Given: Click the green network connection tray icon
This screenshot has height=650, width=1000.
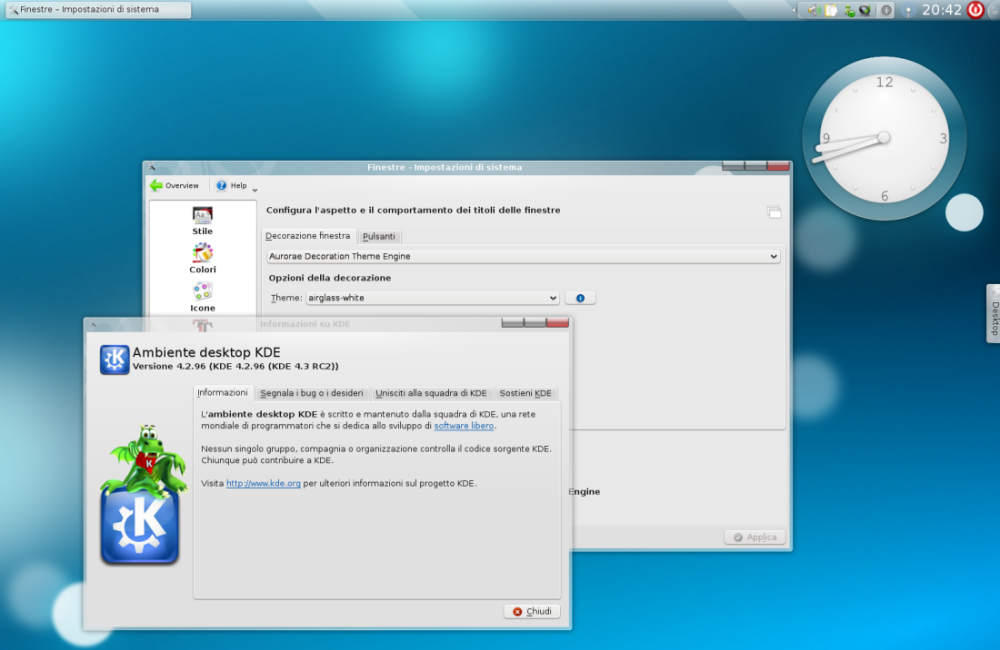Looking at the screenshot, I should [849, 10].
